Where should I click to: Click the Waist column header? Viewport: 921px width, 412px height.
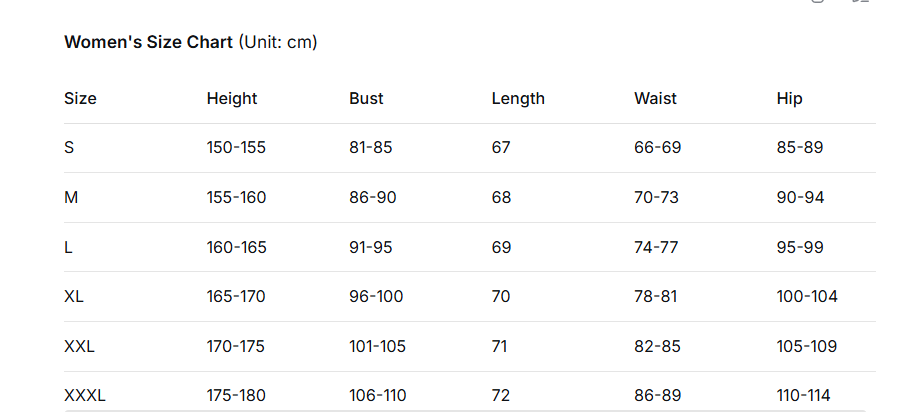click(655, 98)
